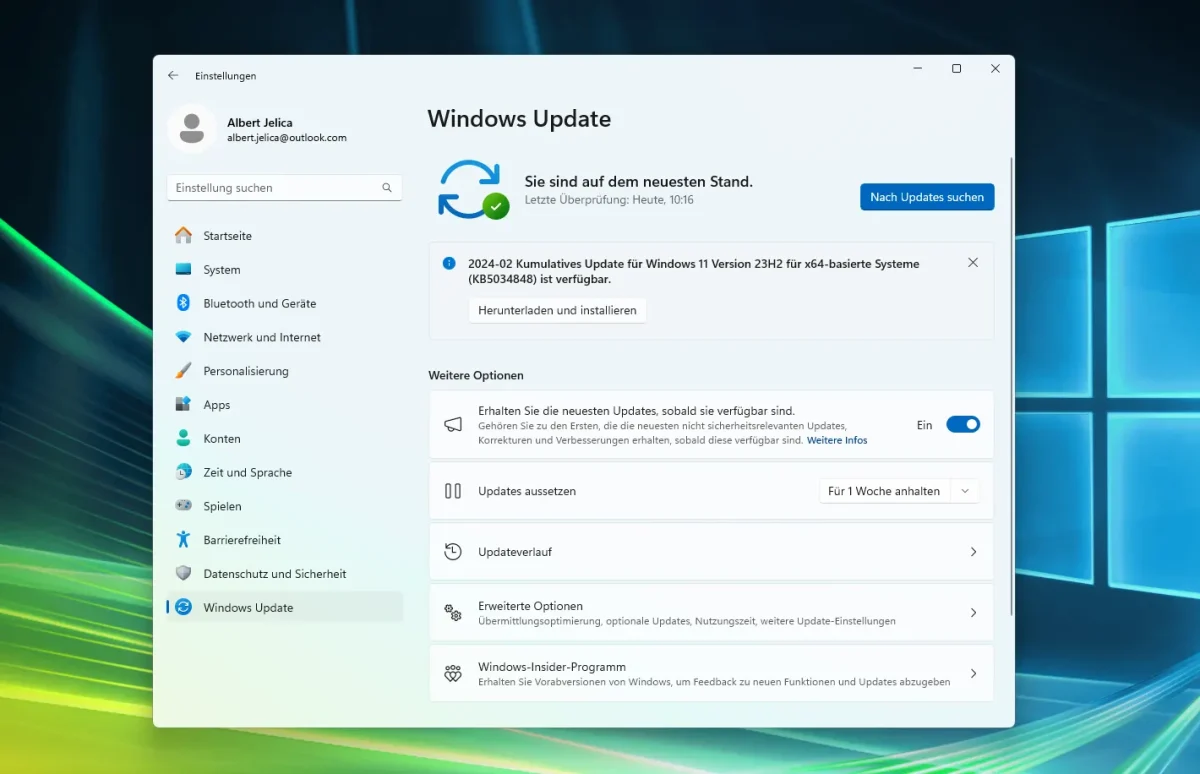1200x774 pixels.
Task: Expand Erweiterte Optionen with its chevron
Action: click(974, 613)
